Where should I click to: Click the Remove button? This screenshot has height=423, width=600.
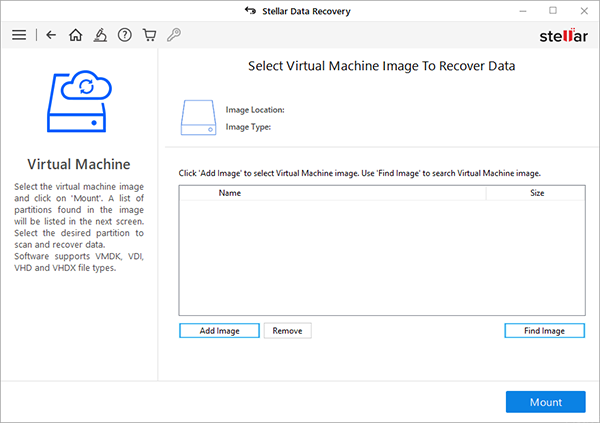pyautogui.click(x=287, y=331)
